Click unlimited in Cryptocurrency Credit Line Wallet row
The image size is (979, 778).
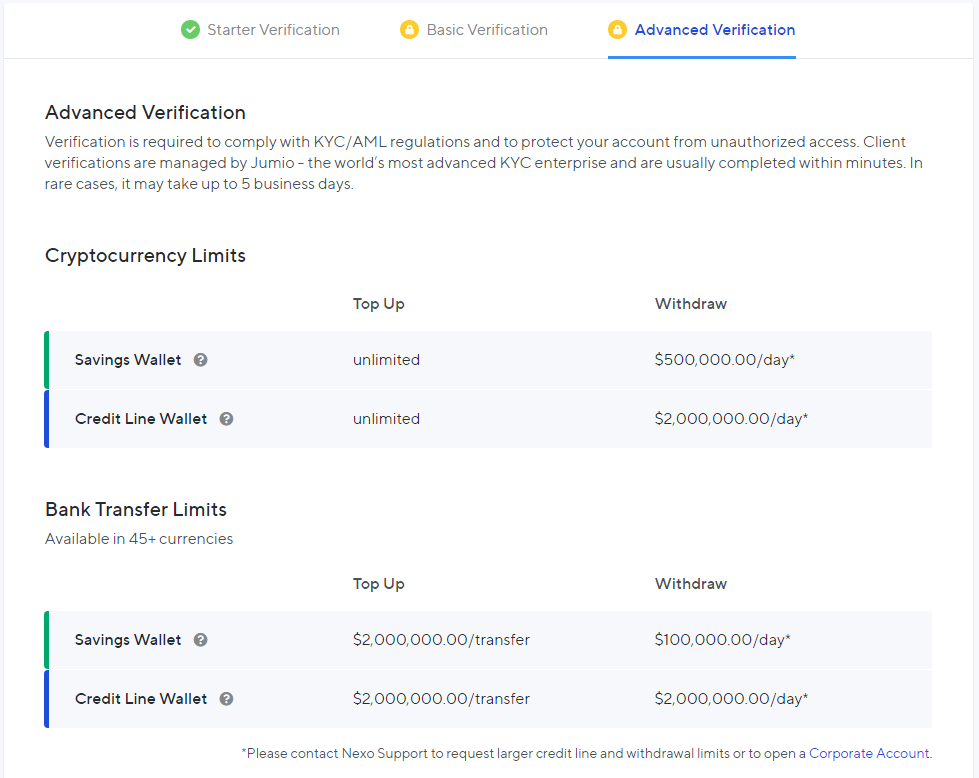click(x=386, y=418)
